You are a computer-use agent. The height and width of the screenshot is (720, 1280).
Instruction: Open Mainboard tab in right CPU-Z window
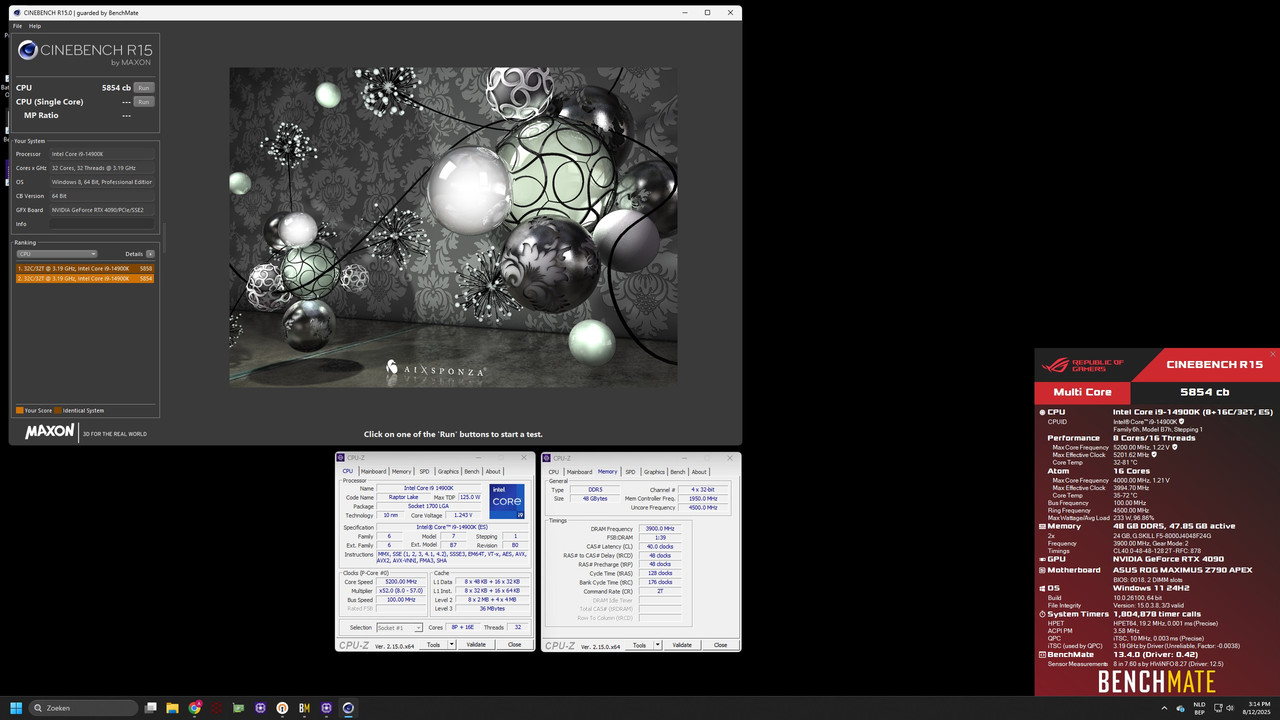pyautogui.click(x=580, y=471)
